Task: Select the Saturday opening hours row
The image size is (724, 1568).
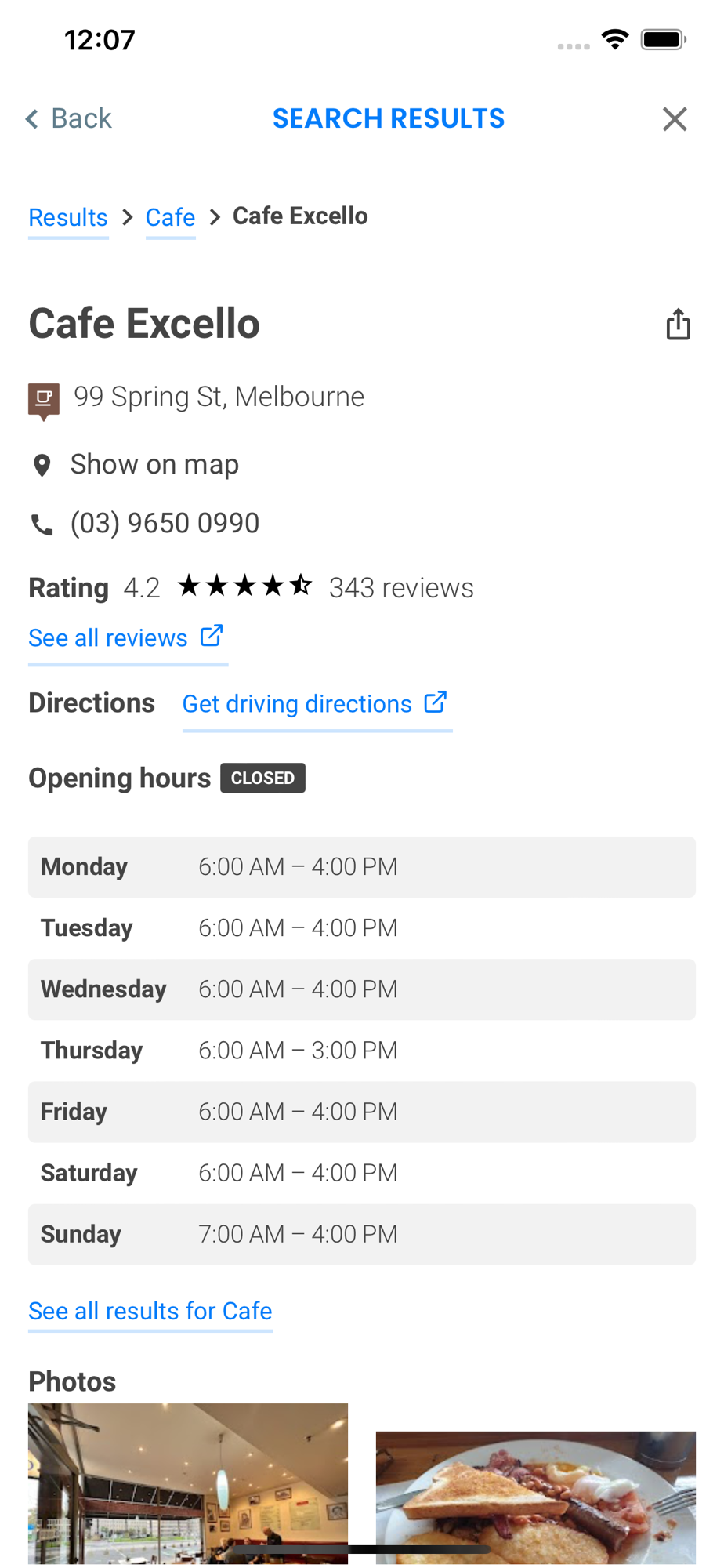Action: pos(362,1173)
